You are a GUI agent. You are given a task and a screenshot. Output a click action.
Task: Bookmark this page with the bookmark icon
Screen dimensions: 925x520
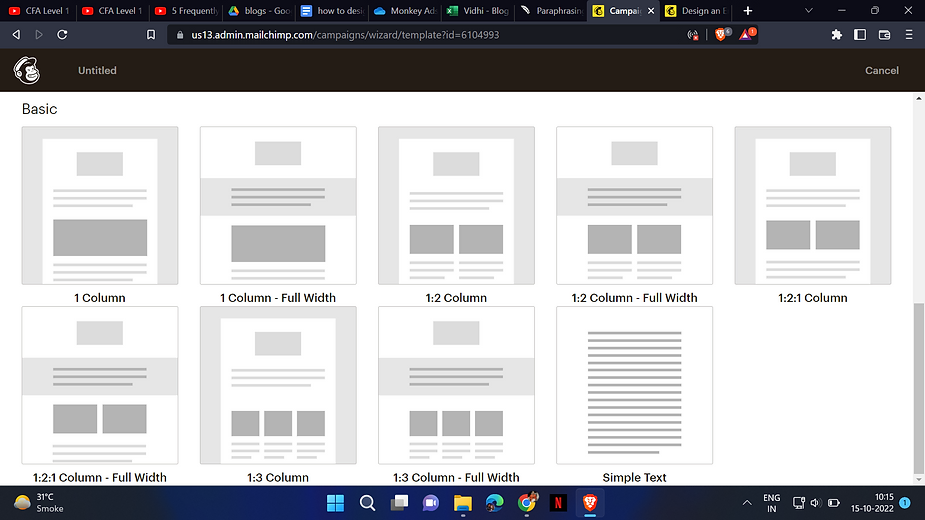pos(151,34)
